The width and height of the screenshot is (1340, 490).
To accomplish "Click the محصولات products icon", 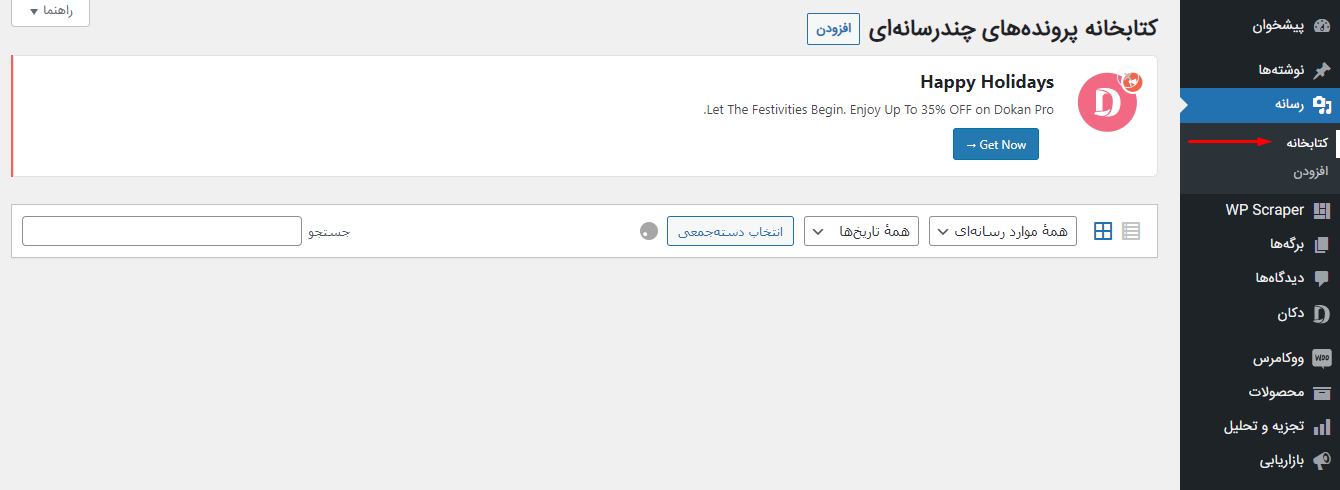I will point(1321,392).
